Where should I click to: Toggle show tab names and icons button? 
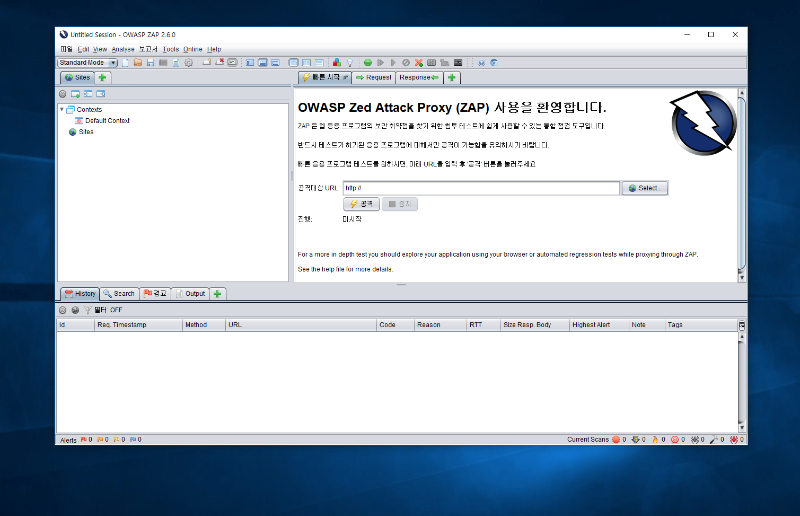(232, 63)
